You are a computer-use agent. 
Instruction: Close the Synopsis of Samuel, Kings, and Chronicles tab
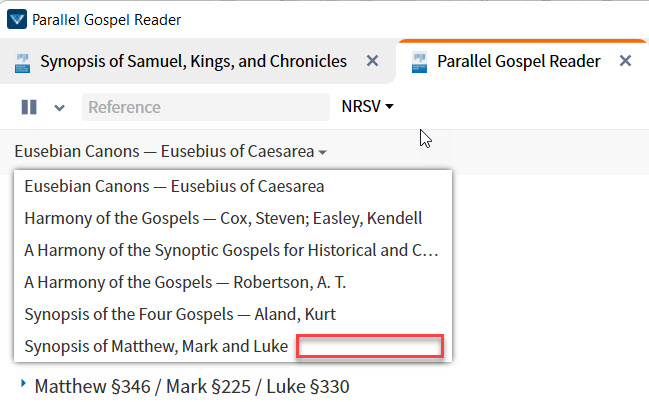(x=373, y=61)
